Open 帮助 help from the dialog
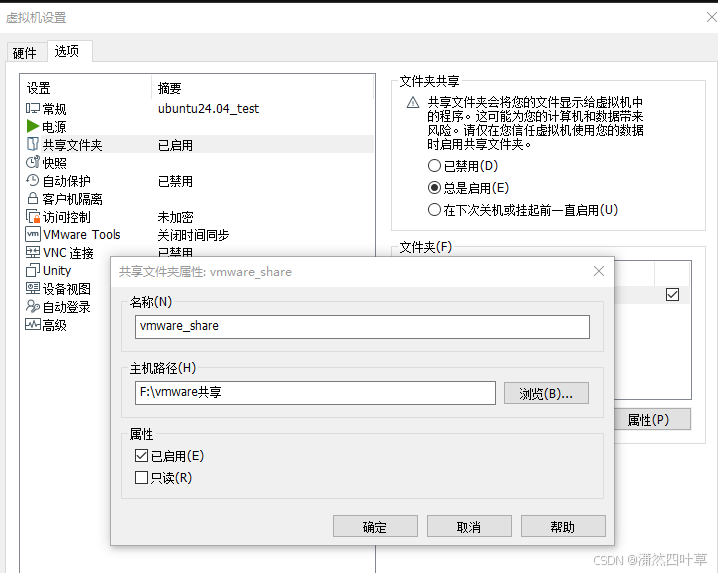The width and height of the screenshot is (718, 573). (x=563, y=526)
